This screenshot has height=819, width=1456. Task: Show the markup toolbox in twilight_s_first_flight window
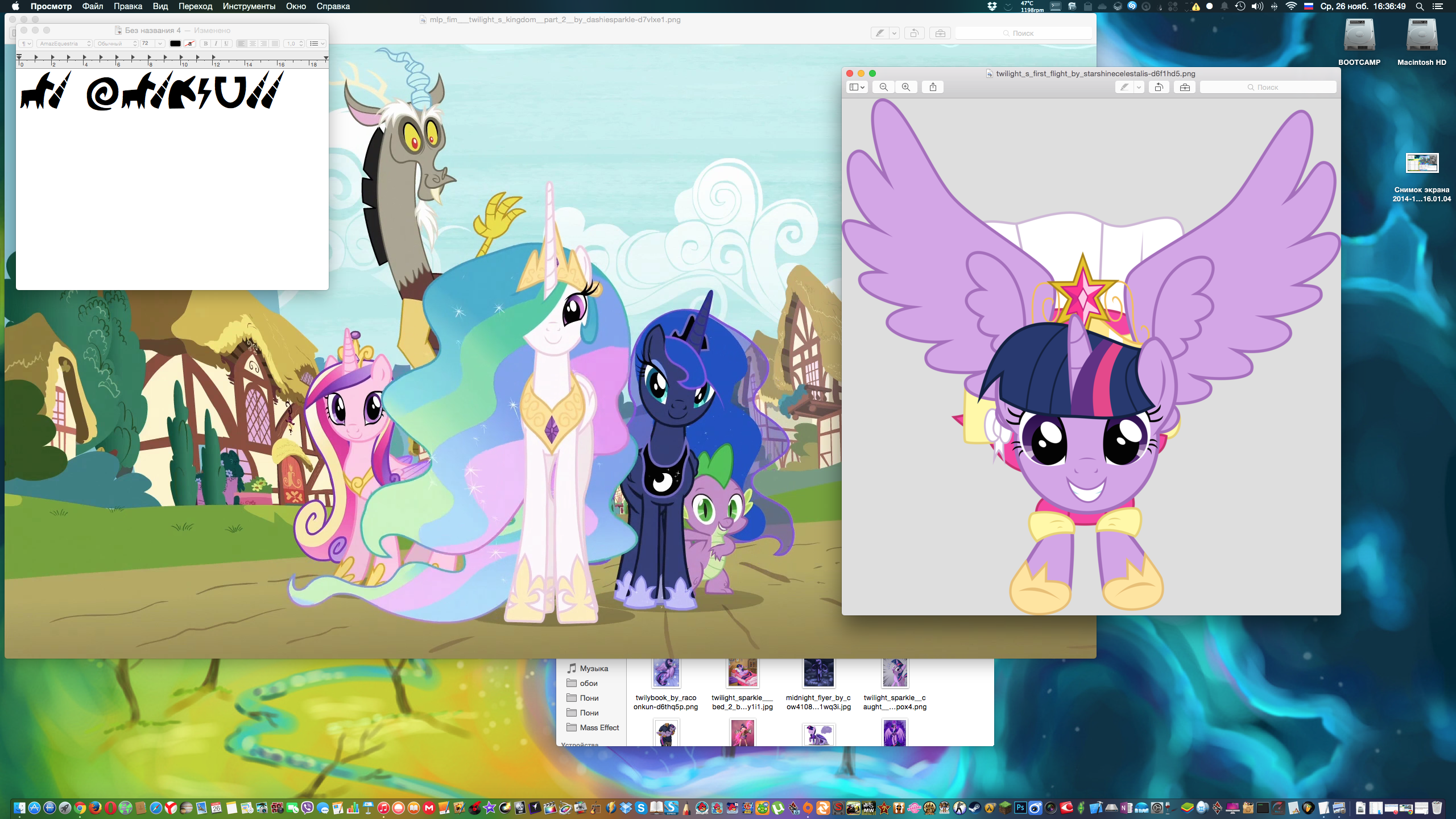1185,87
